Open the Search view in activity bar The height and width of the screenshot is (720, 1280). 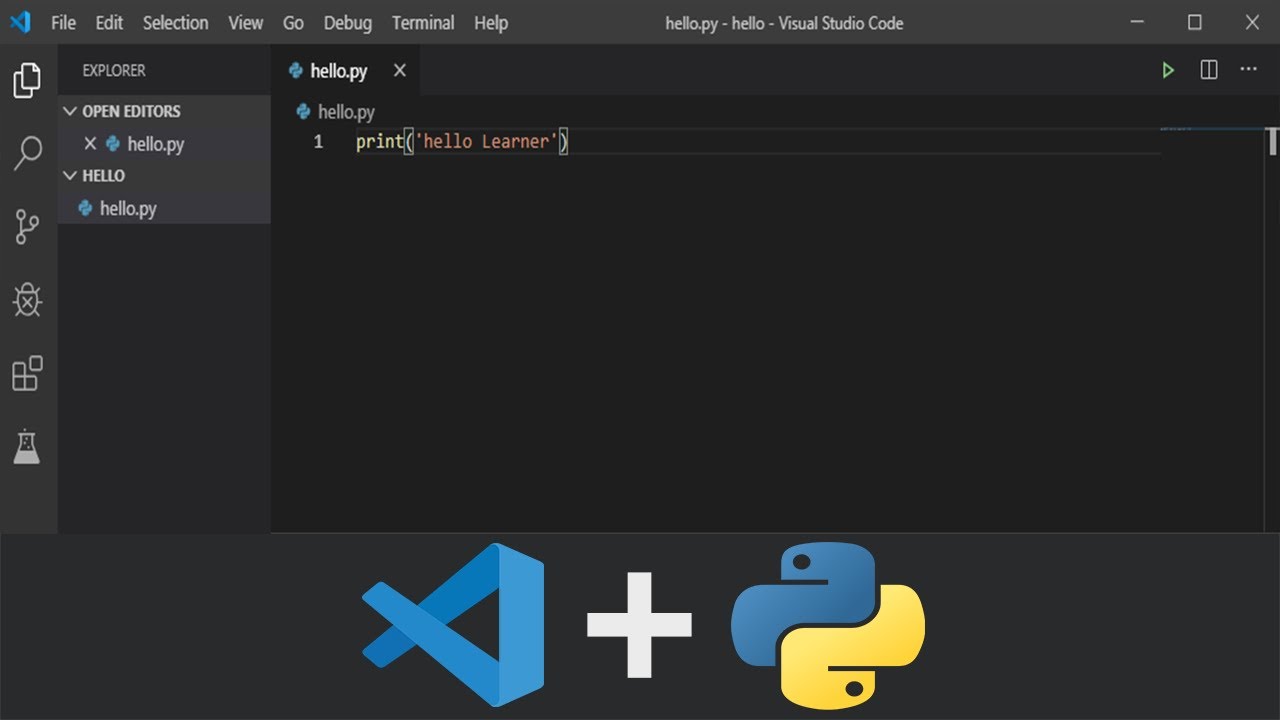(x=27, y=153)
